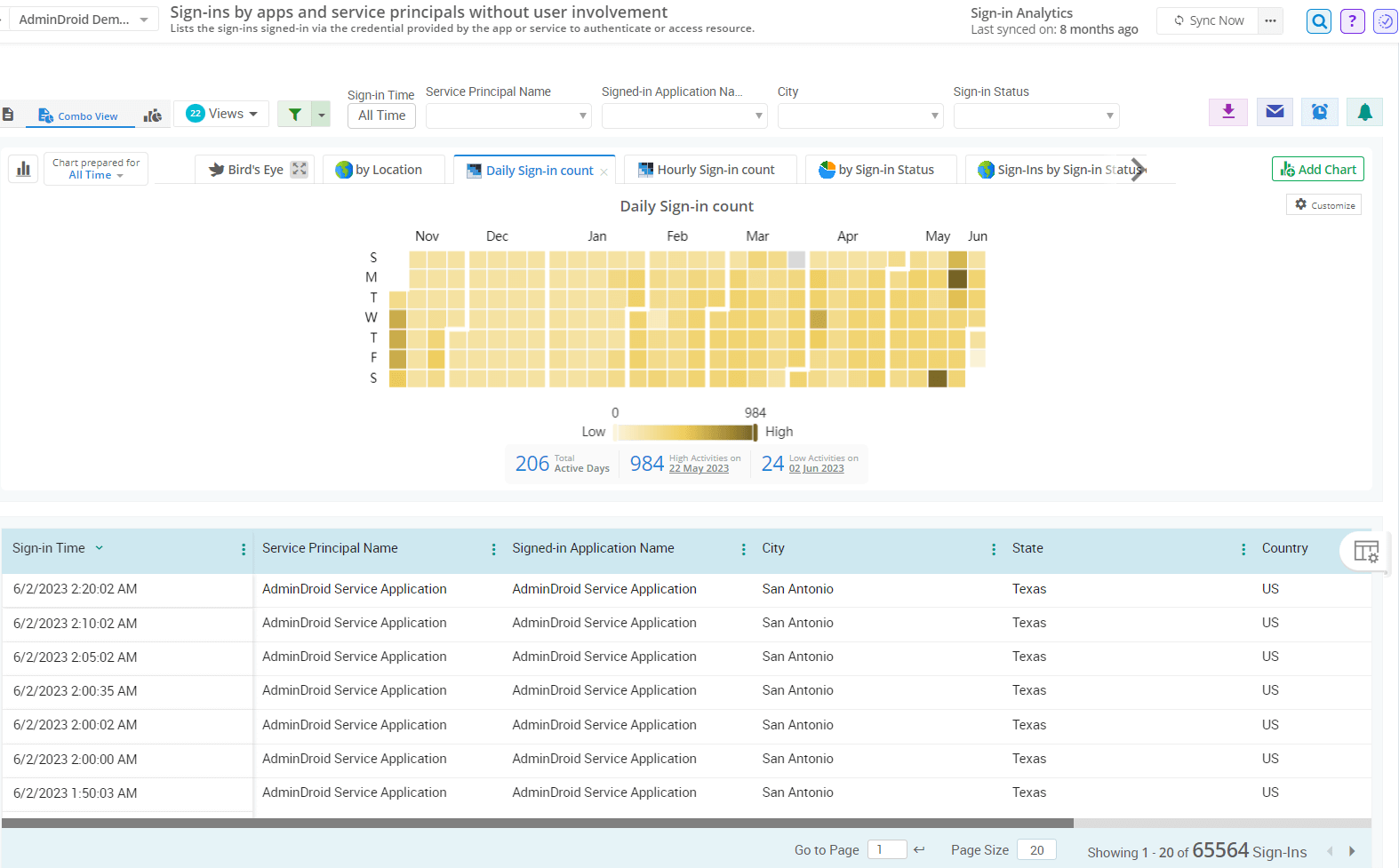
Task: Set an alert with the bell icon
Action: coord(1365,112)
